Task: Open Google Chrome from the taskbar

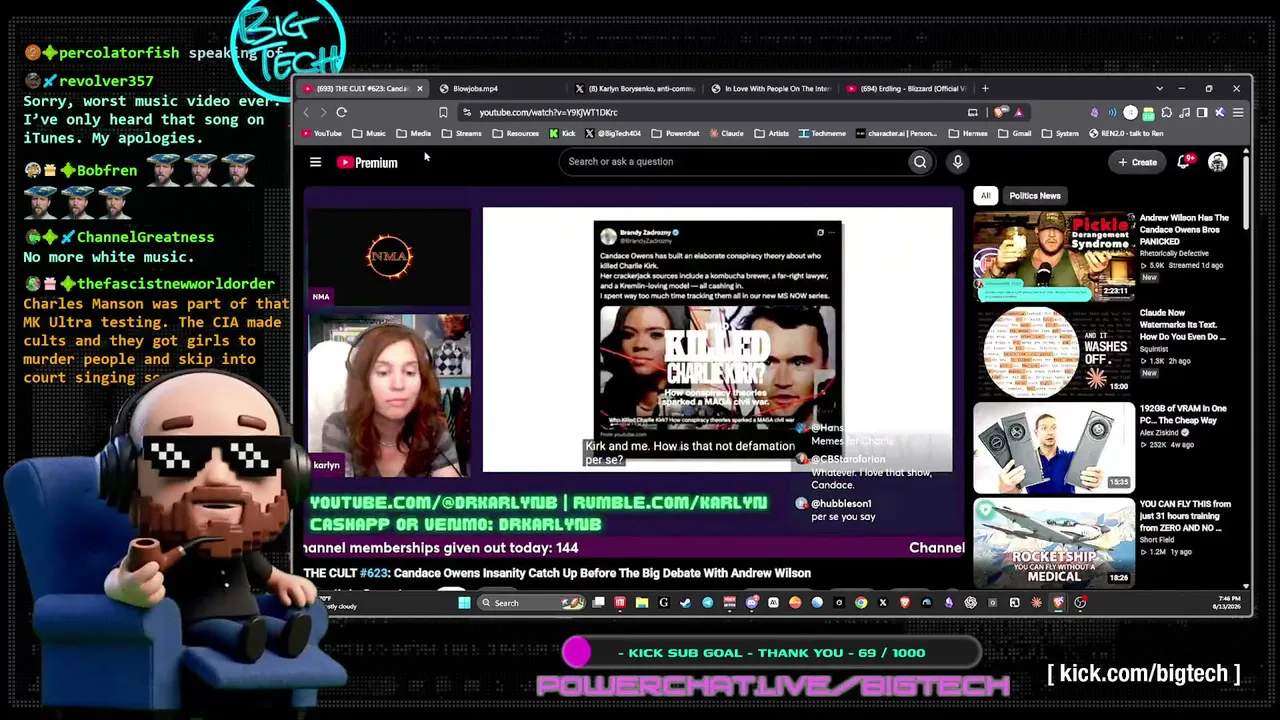Action: 861,602
